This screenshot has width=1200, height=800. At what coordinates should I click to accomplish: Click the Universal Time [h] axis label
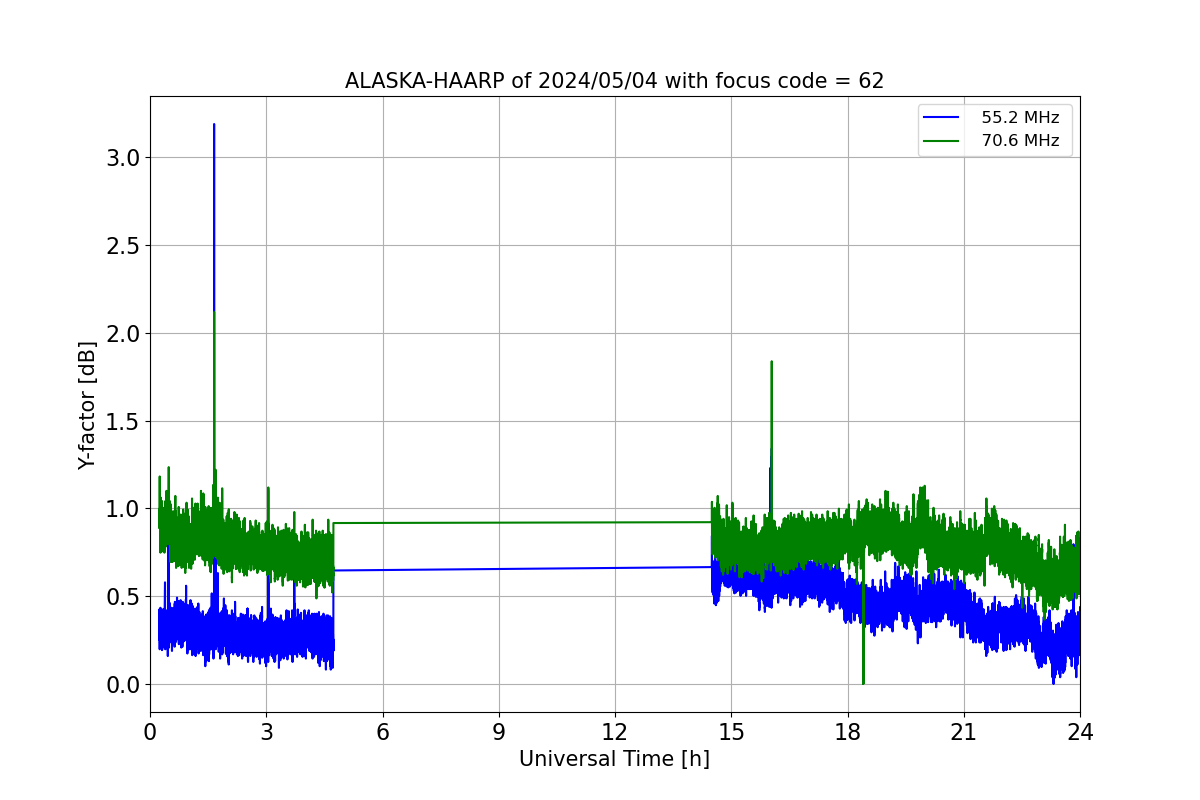point(614,759)
